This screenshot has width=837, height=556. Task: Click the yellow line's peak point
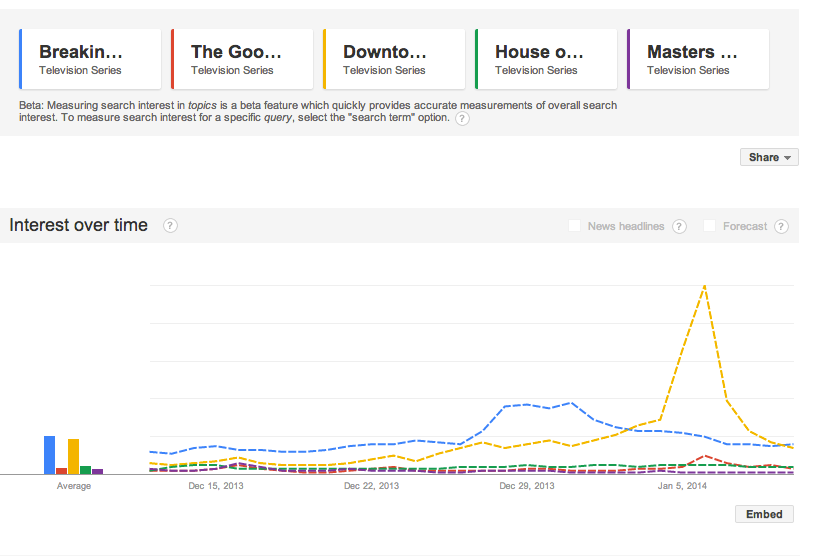(x=705, y=286)
